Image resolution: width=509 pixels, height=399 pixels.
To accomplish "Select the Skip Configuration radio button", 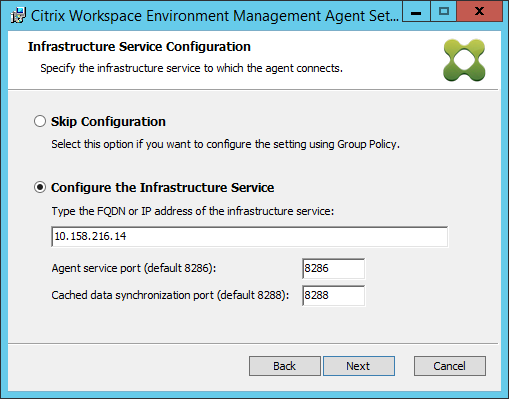I will [x=40, y=121].
